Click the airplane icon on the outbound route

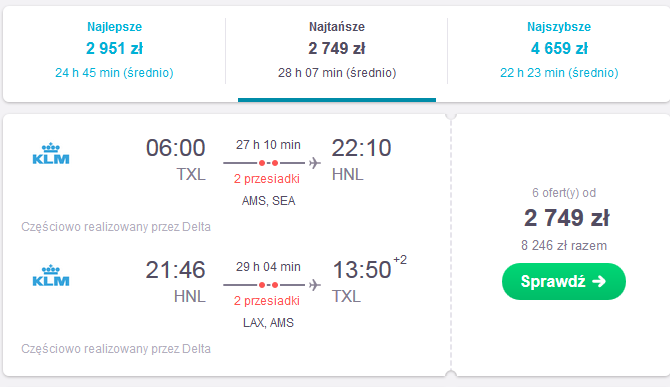tap(315, 163)
